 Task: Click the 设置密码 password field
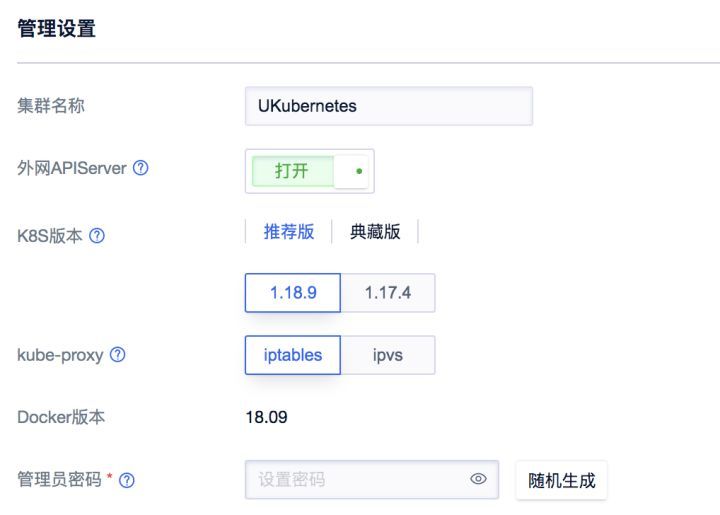point(355,480)
